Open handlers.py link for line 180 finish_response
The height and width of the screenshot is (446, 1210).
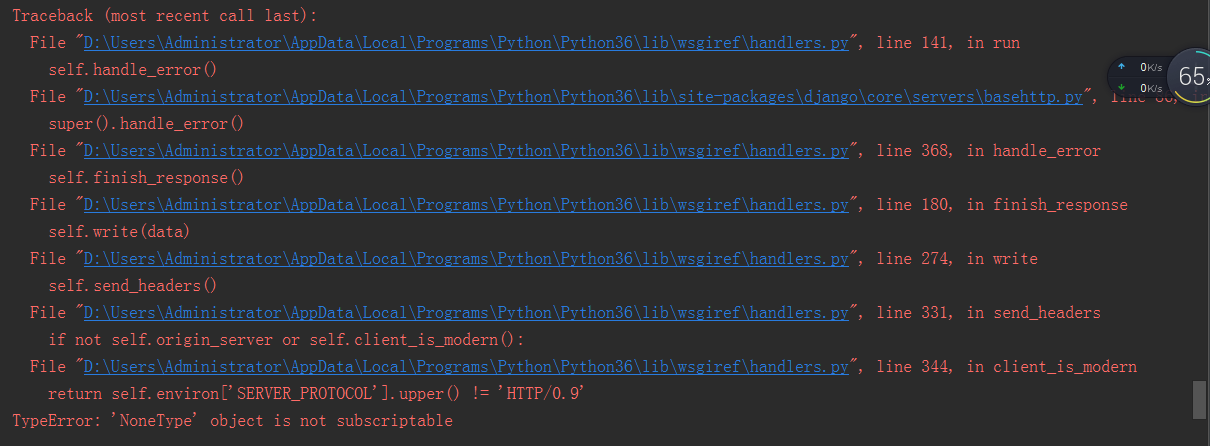466,205
